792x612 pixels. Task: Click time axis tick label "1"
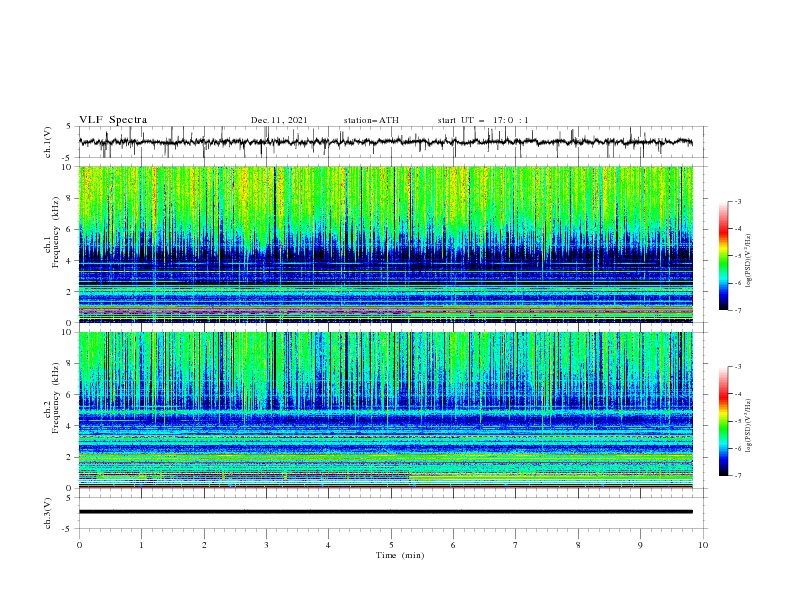click(141, 545)
